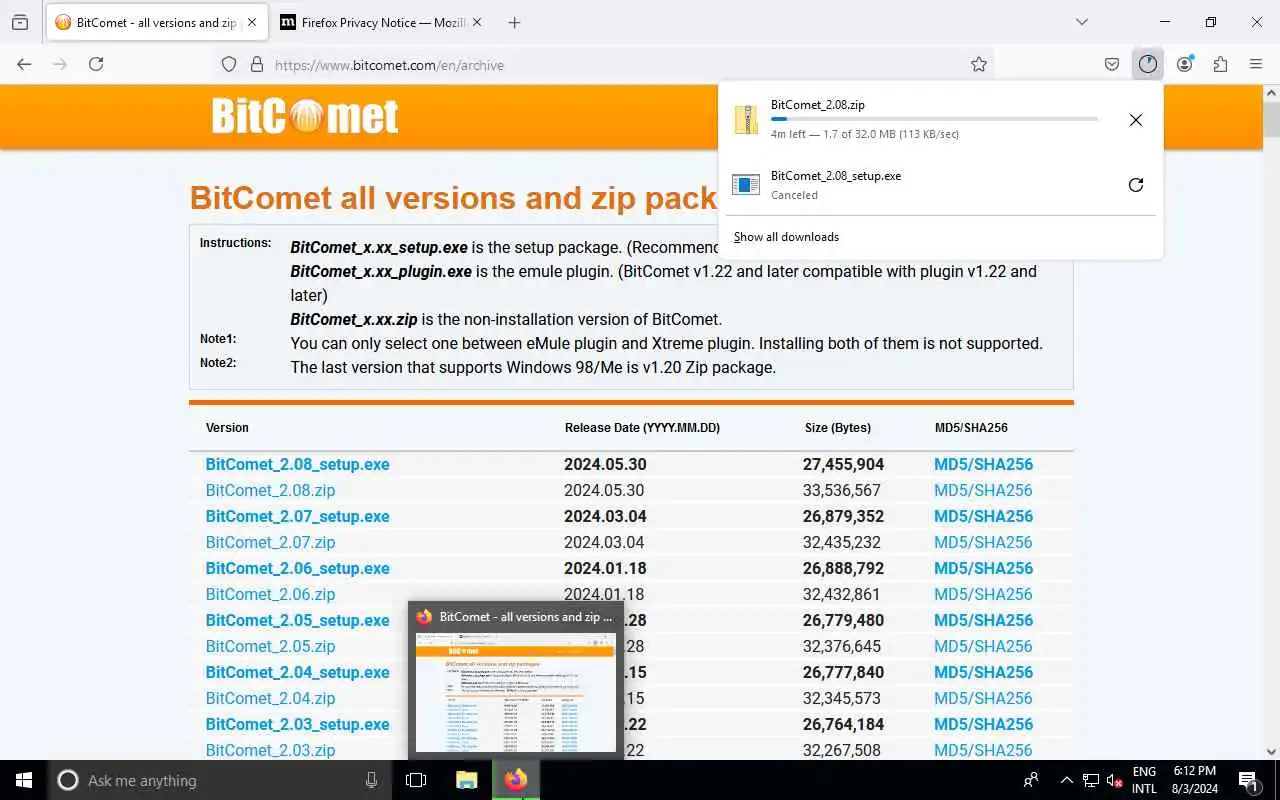Save page to Pocket
1280x800 pixels.
click(1112, 64)
